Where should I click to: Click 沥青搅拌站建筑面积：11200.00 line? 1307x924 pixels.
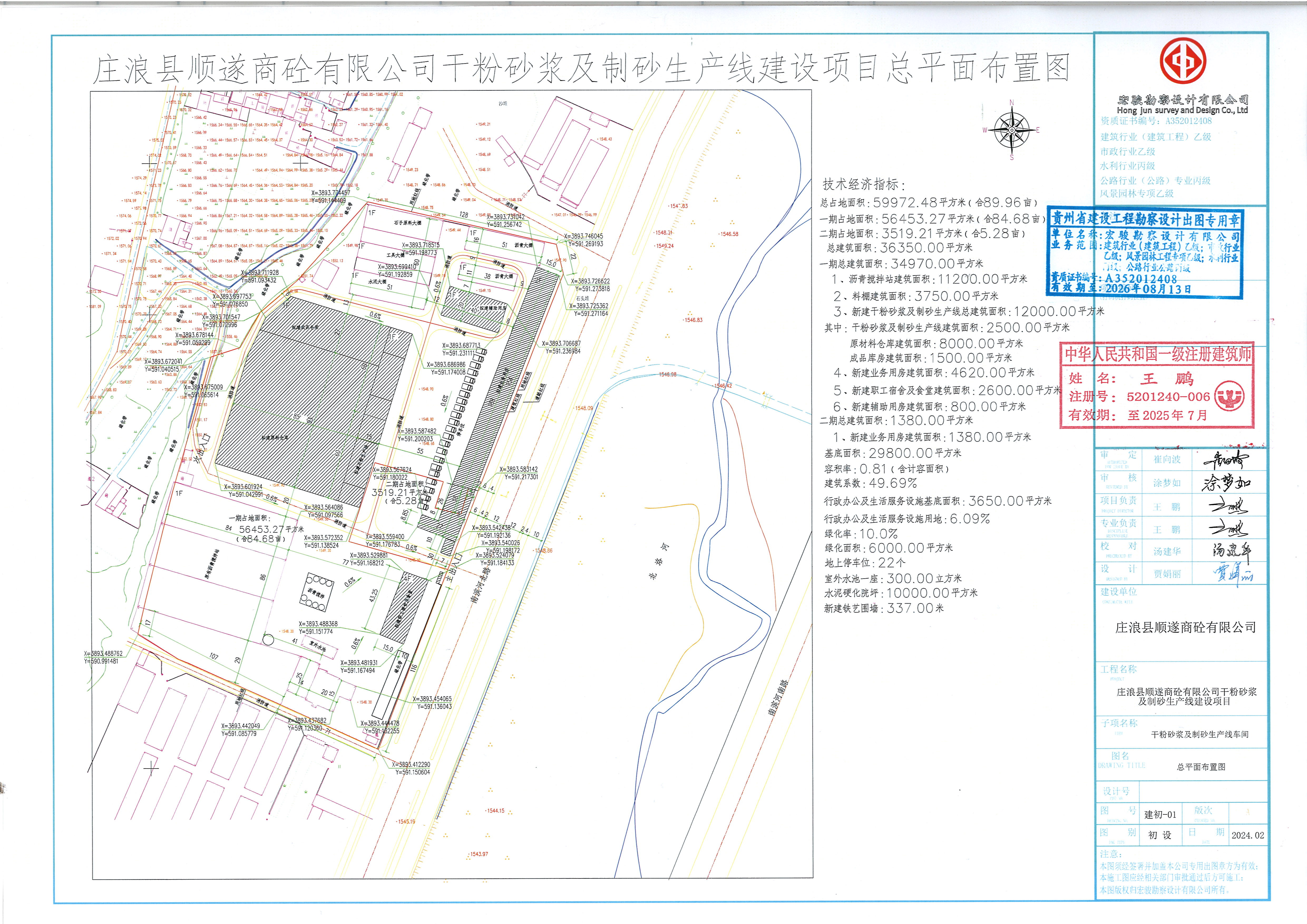(930, 279)
